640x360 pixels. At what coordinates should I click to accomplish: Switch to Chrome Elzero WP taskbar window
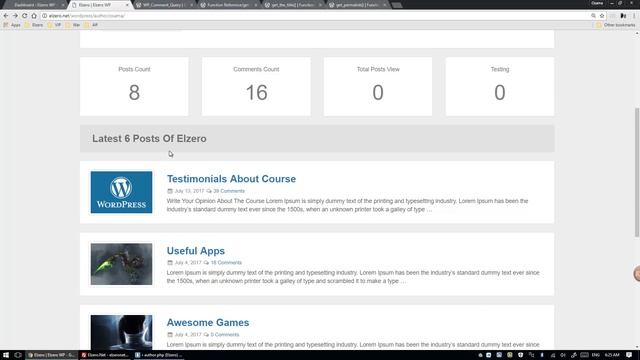(x=51, y=355)
